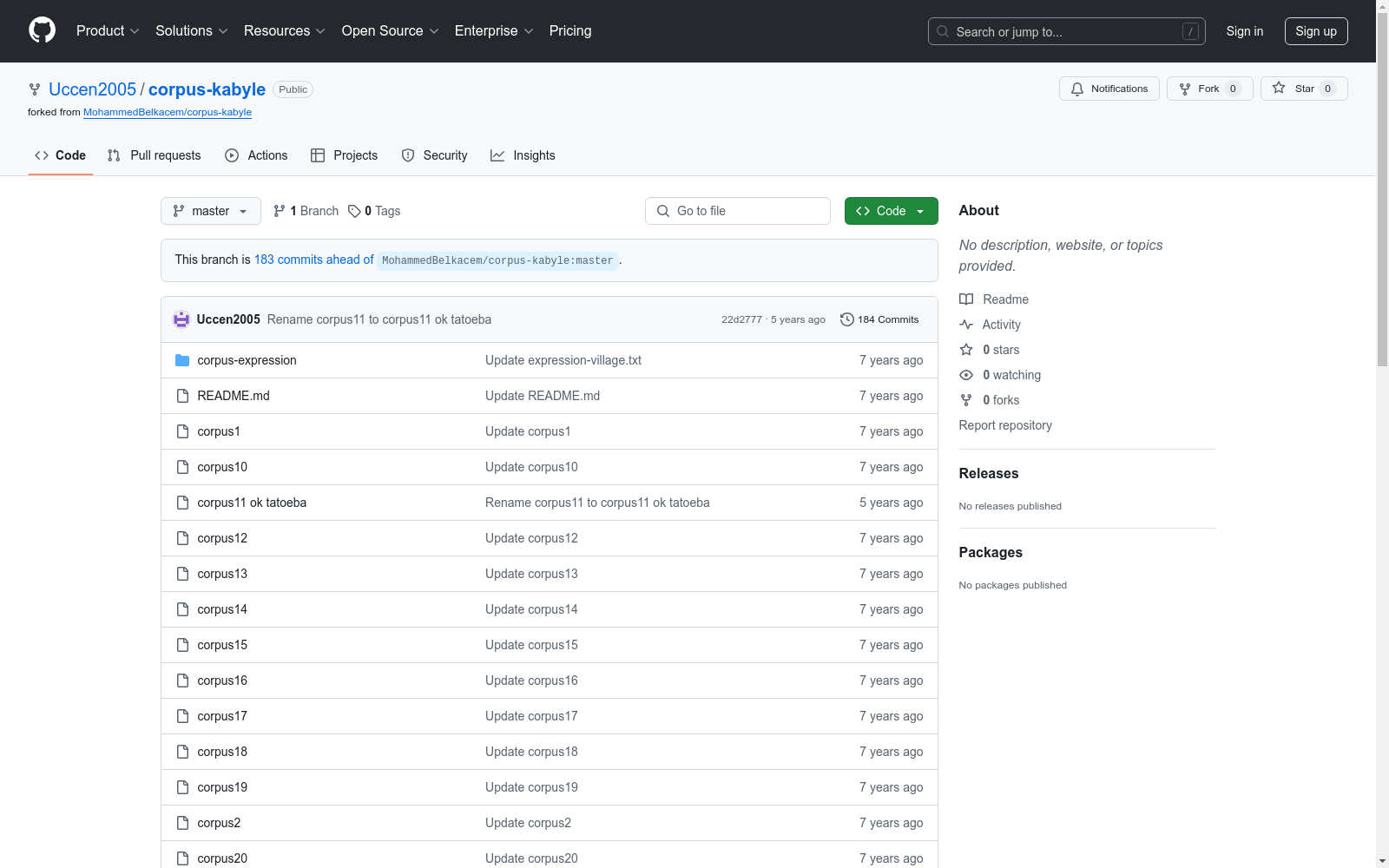Open the Packages section heading
The width and height of the screenshot is (1389, 868).
[x=991, y=552]
